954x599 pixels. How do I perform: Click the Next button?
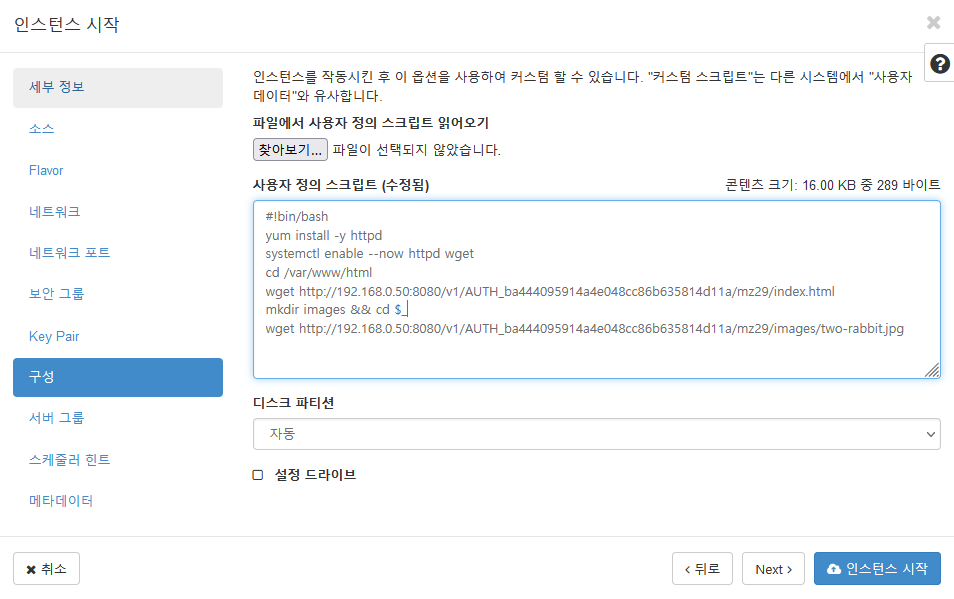(x=773, y=569)
